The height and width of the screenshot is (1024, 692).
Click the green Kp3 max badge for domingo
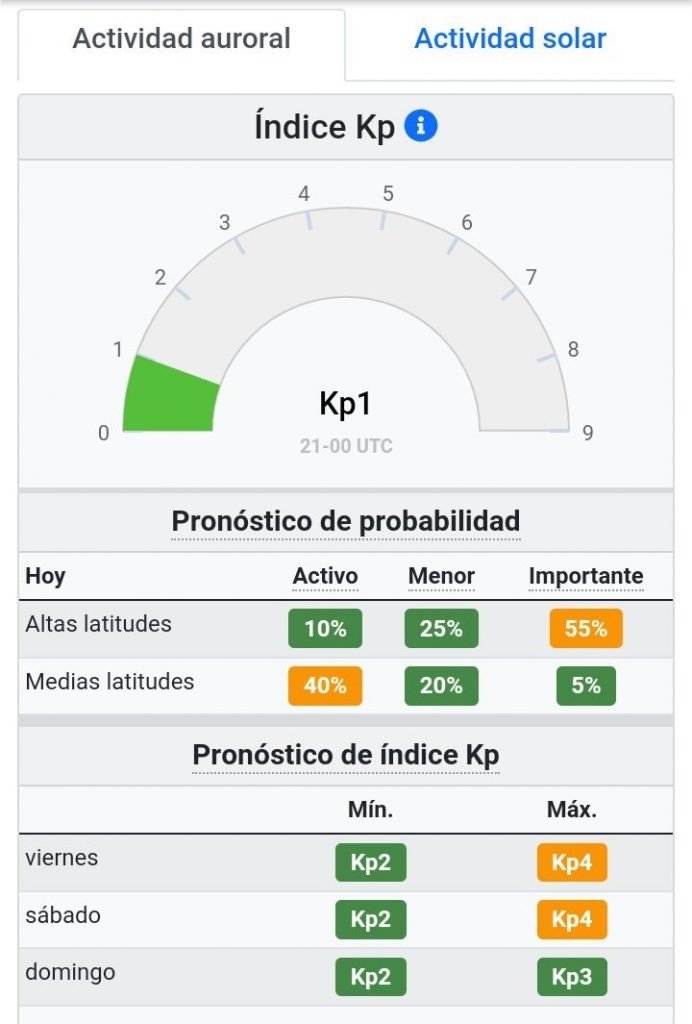(x=571, y=977)
